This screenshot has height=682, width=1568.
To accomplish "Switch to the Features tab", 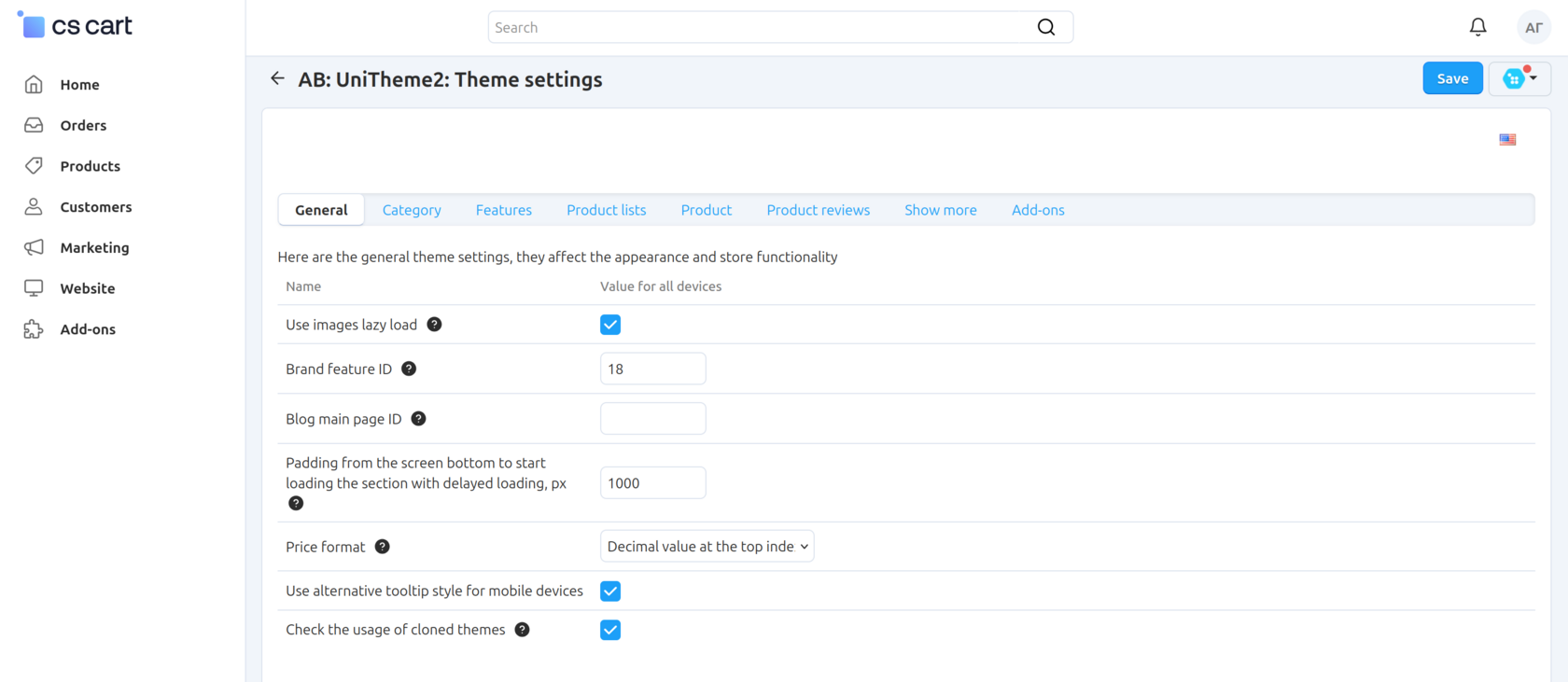I will 504,210.
